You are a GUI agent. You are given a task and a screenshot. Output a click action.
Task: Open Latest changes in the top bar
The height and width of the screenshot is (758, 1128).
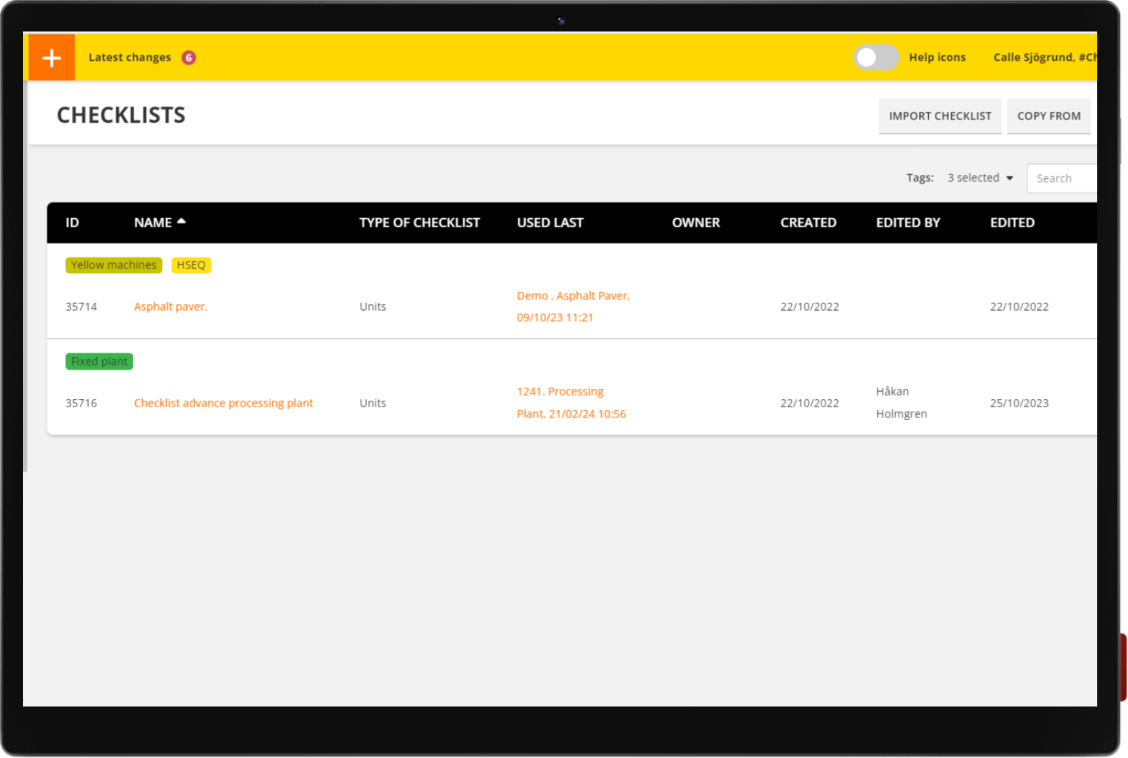tap(130, 58)
